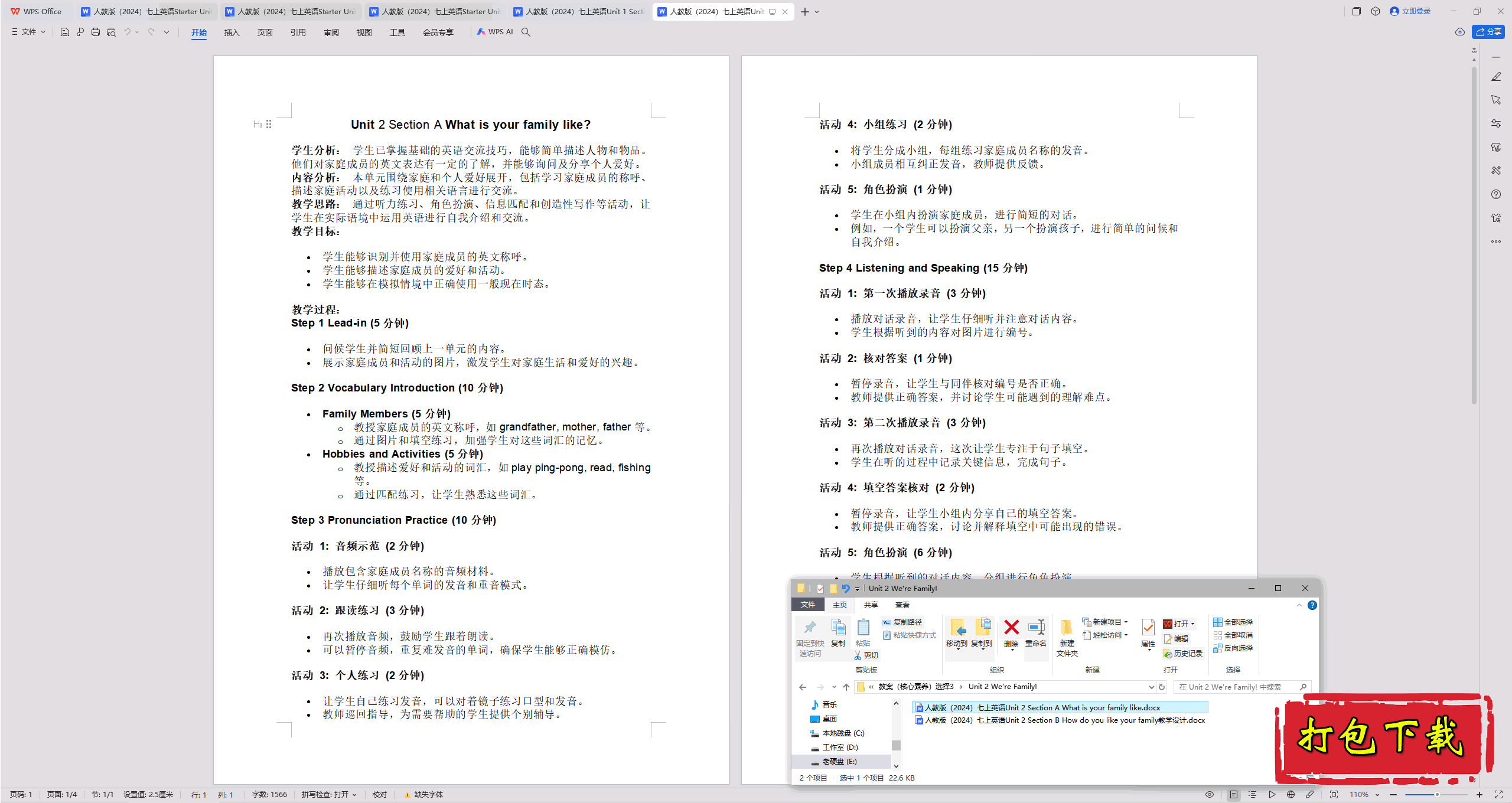The width and height of the screenshot is (1512, 803).
Task: Switch to the 页面 ribbon tab
Action: (x=265, y=32)
